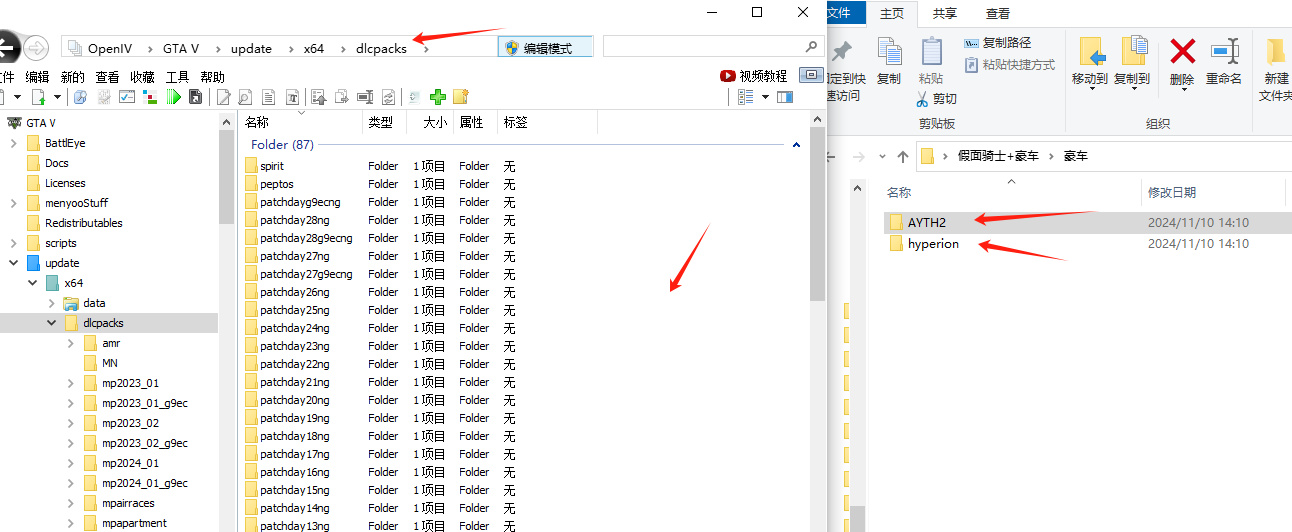Open the Help (帮助) menu in OpenIV
The height and width of the screenshot is (532, 1292).
pyautogui.click(x=212, y=77)
